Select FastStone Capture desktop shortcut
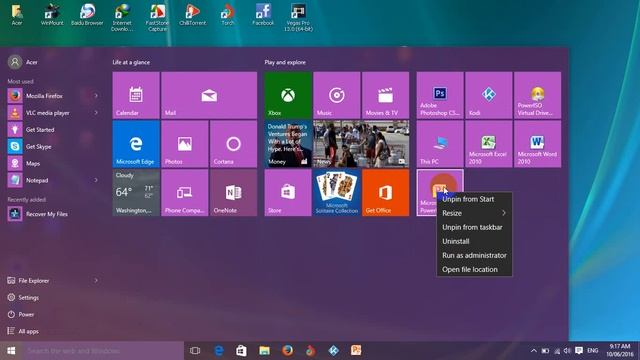Viewport: 640px width, 360px height. coord(157,18)
